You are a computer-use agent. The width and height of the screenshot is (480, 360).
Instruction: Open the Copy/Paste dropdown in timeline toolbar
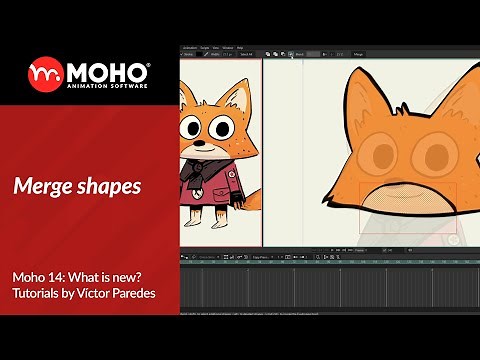(263, 257)
